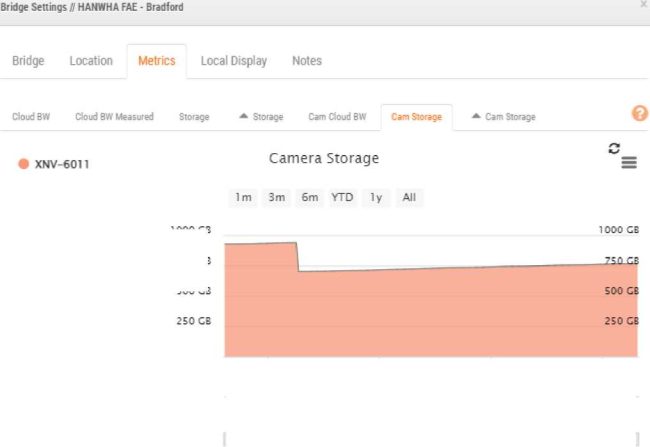Select the Notes tab
This screenshot has height=447, width=650.
[307, 61]
